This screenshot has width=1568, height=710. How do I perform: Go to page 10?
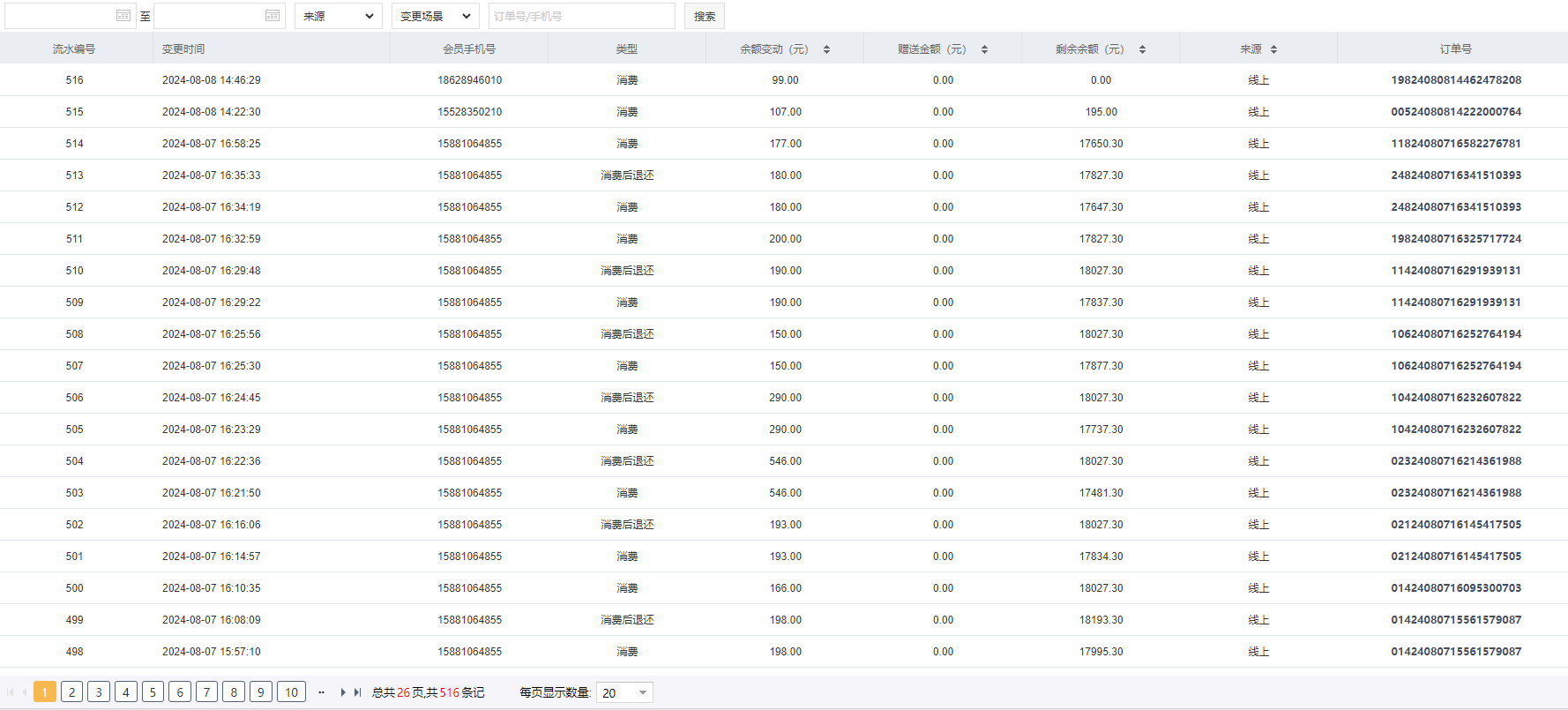[x=291, y=692]
